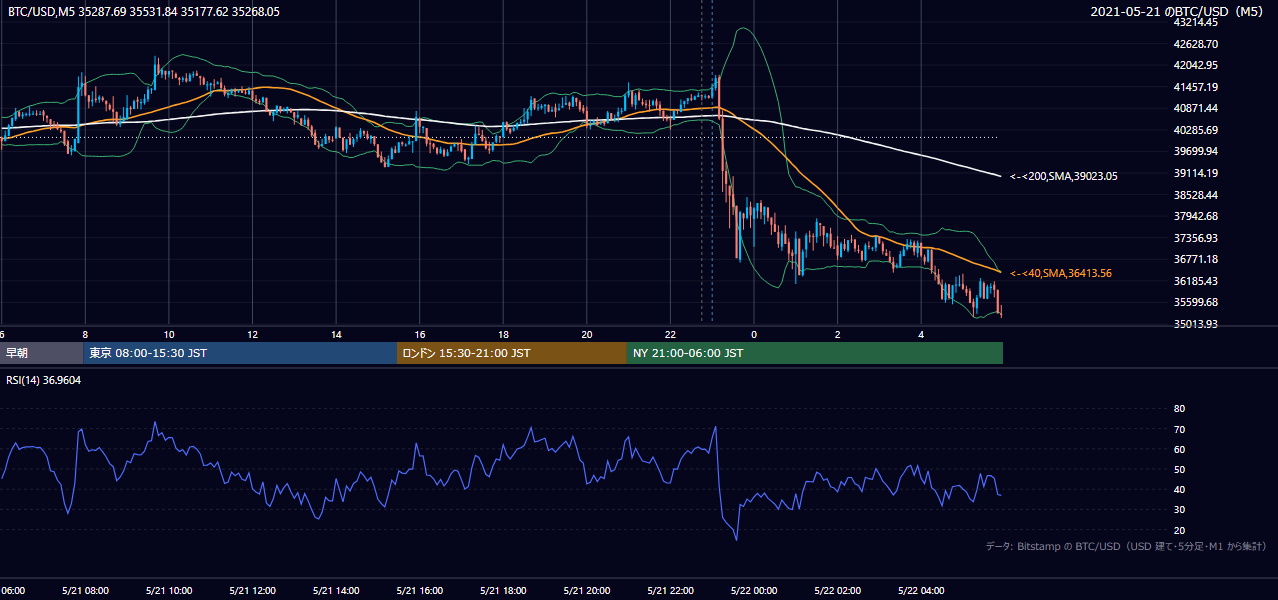Click the hour label 4 above session bars
Viewport: 1278px width, 600px height.
coord(921,335)
